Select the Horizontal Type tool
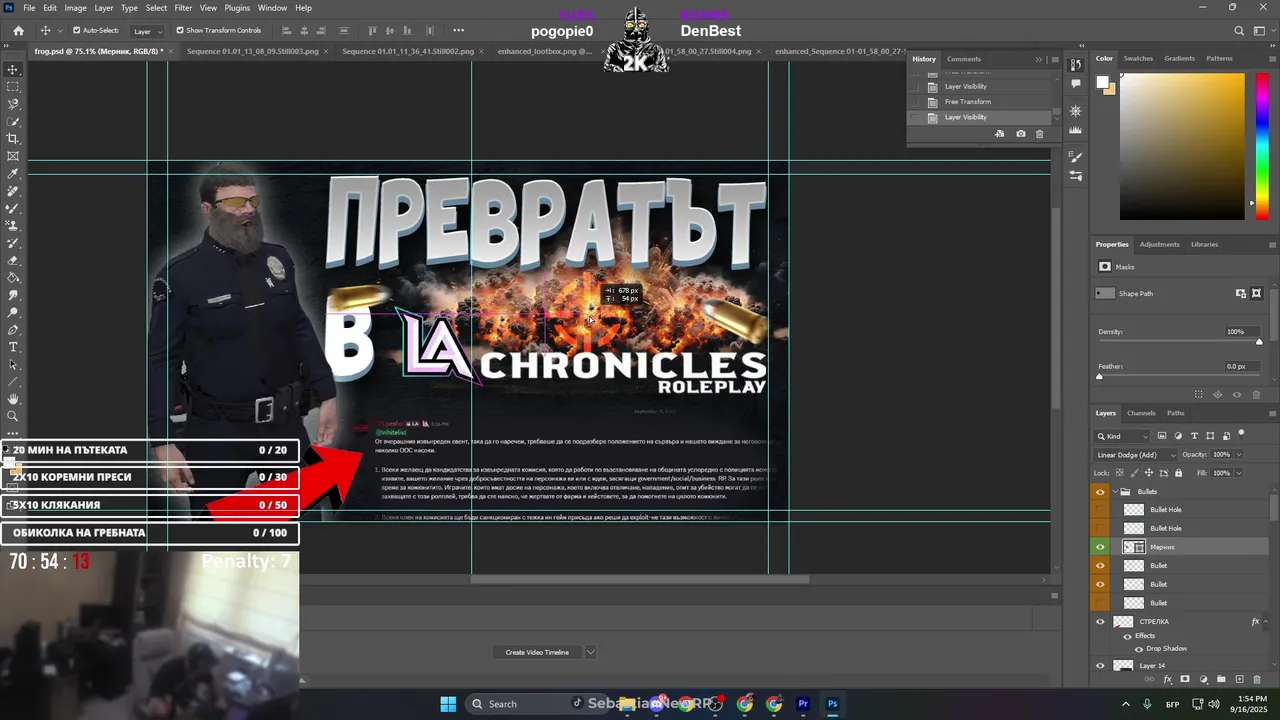Image resolution: width=1280 pixels, height=720 pixels. tap(13, 347)
